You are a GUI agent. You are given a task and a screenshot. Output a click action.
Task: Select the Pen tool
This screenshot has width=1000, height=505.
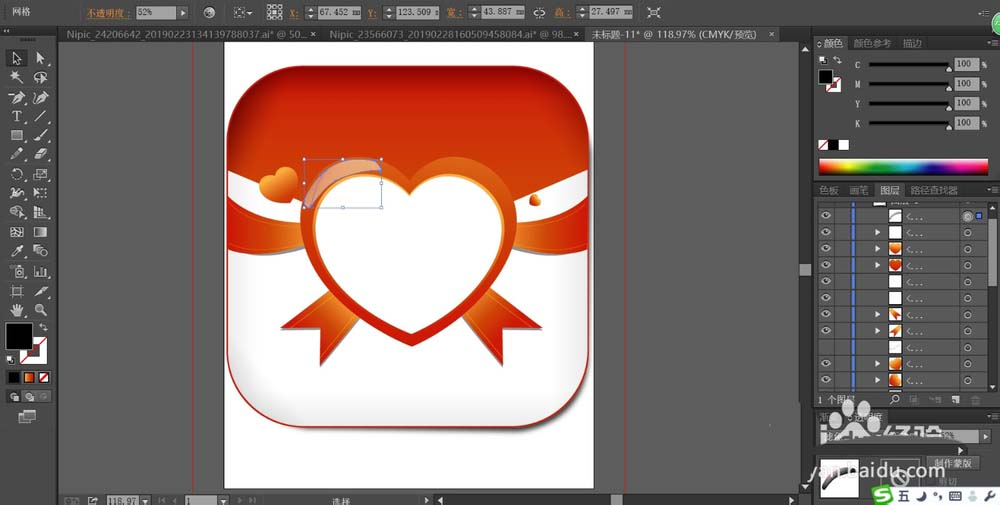point(17,98)
